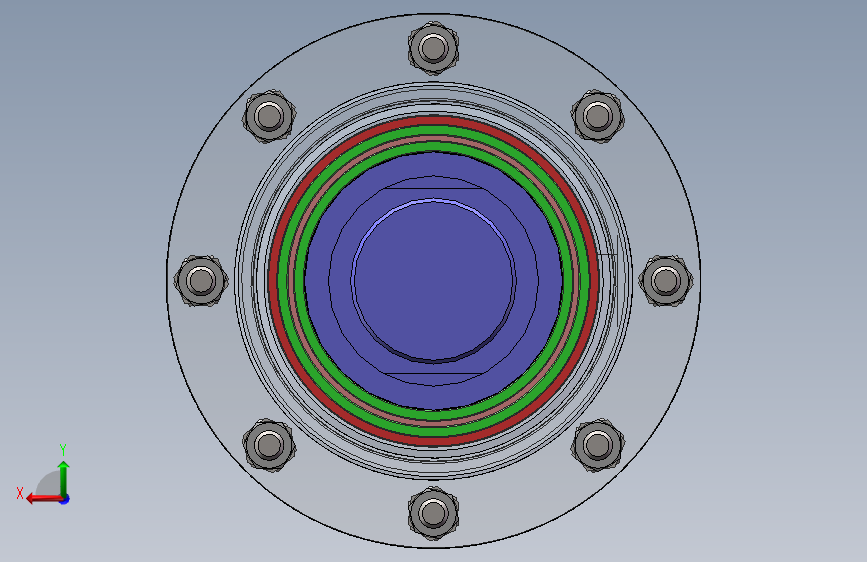
Task: Select the lower-right flange bolt
Action: point(598,445)
